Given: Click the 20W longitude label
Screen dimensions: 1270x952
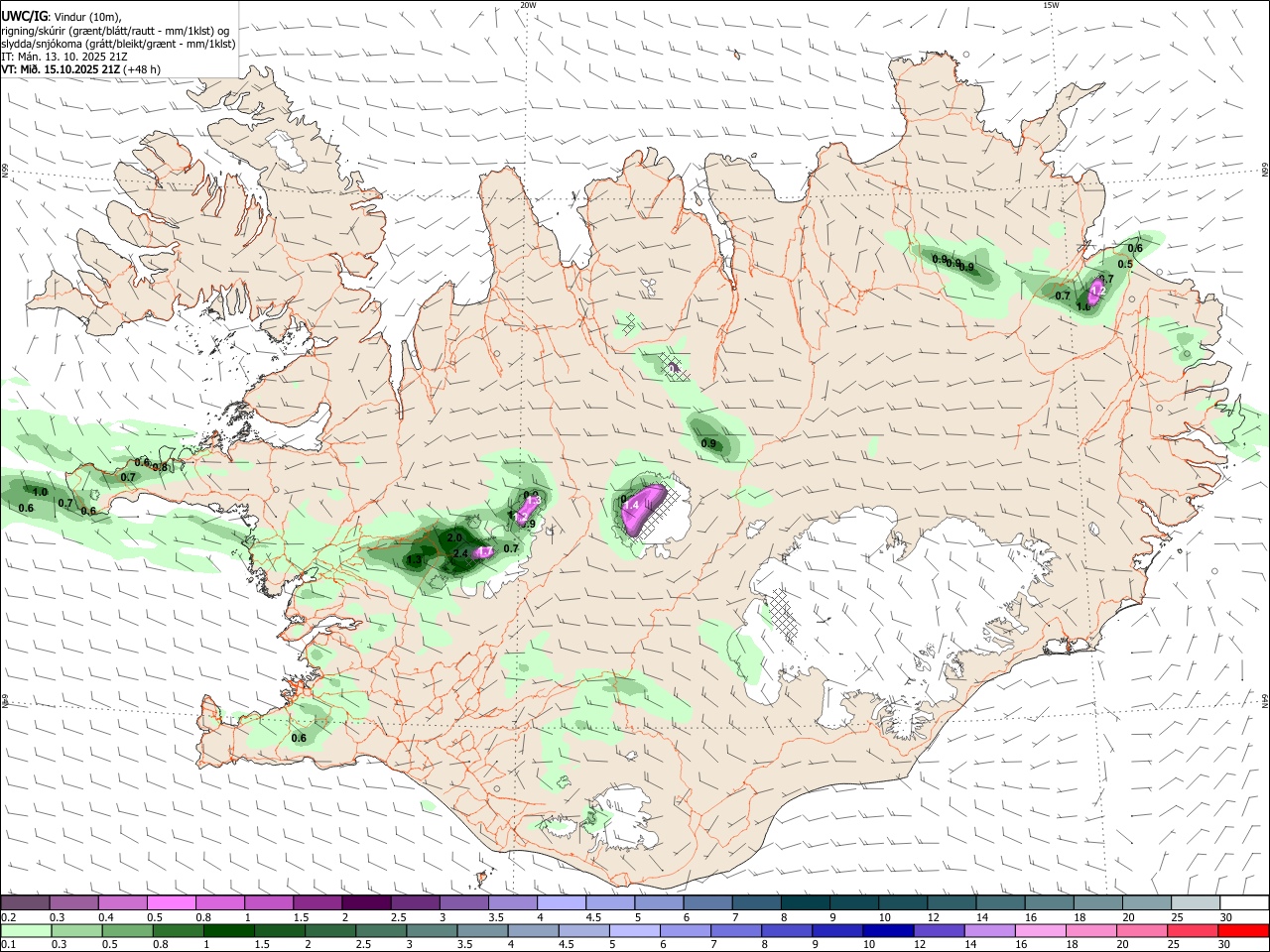Looking at the screenshot, I should click(528, 5).
